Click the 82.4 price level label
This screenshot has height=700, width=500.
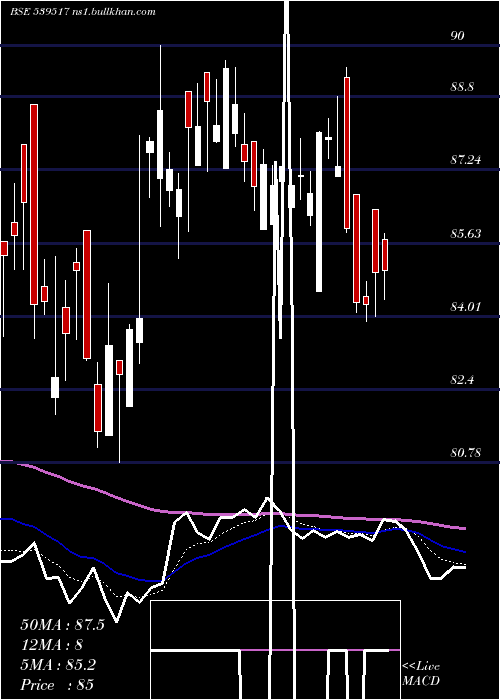point(462,379)
